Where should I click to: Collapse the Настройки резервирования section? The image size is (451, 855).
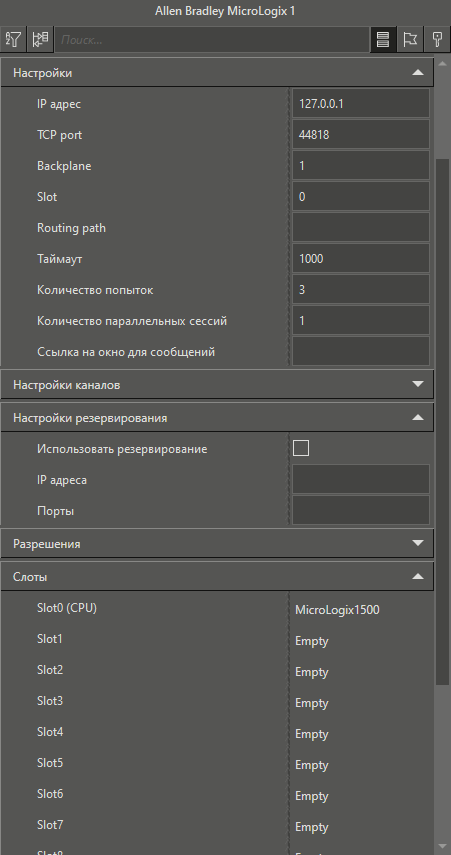pos(418,418)
